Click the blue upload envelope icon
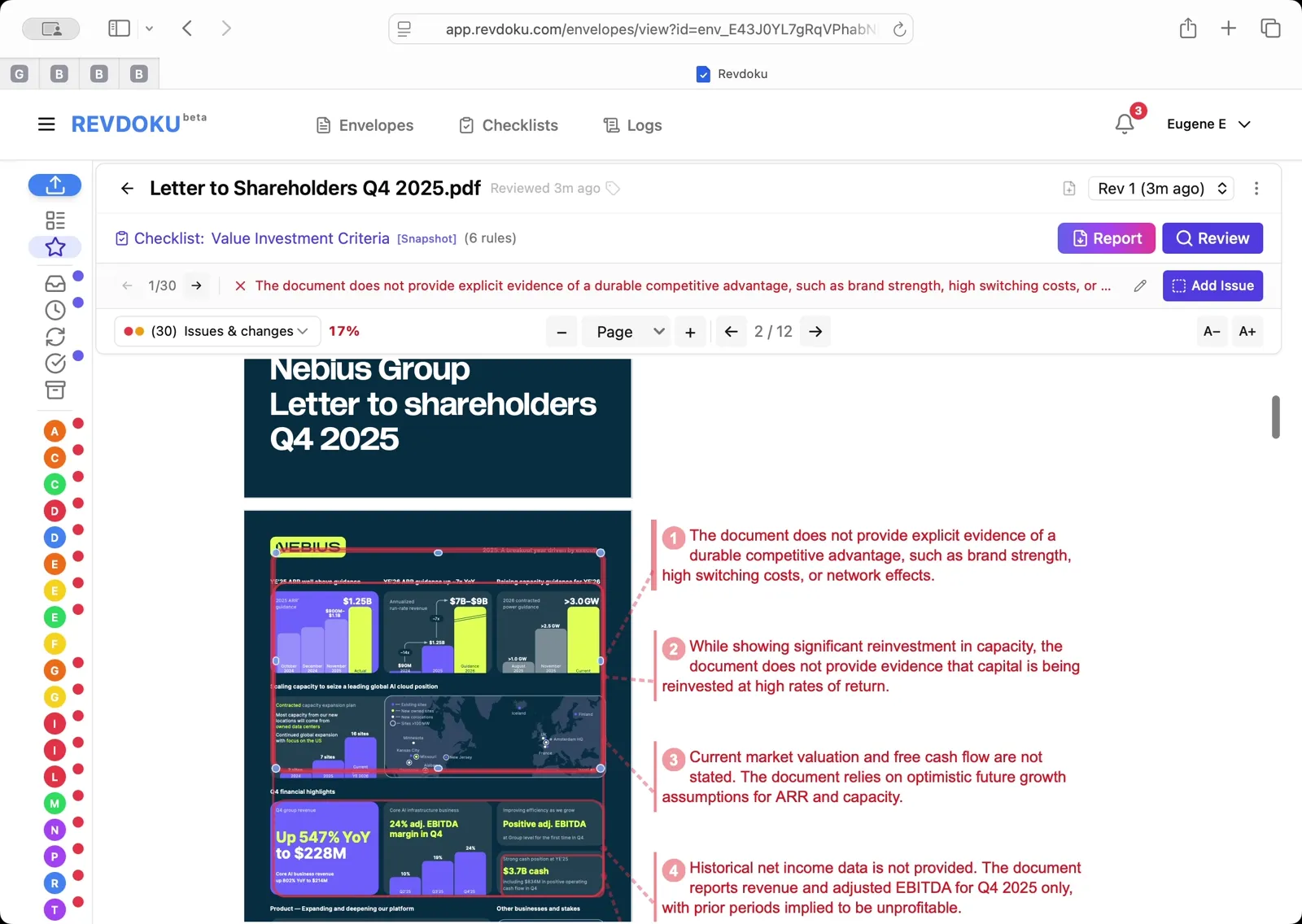This screenshot has width=1302, height=924. point(55,185)
